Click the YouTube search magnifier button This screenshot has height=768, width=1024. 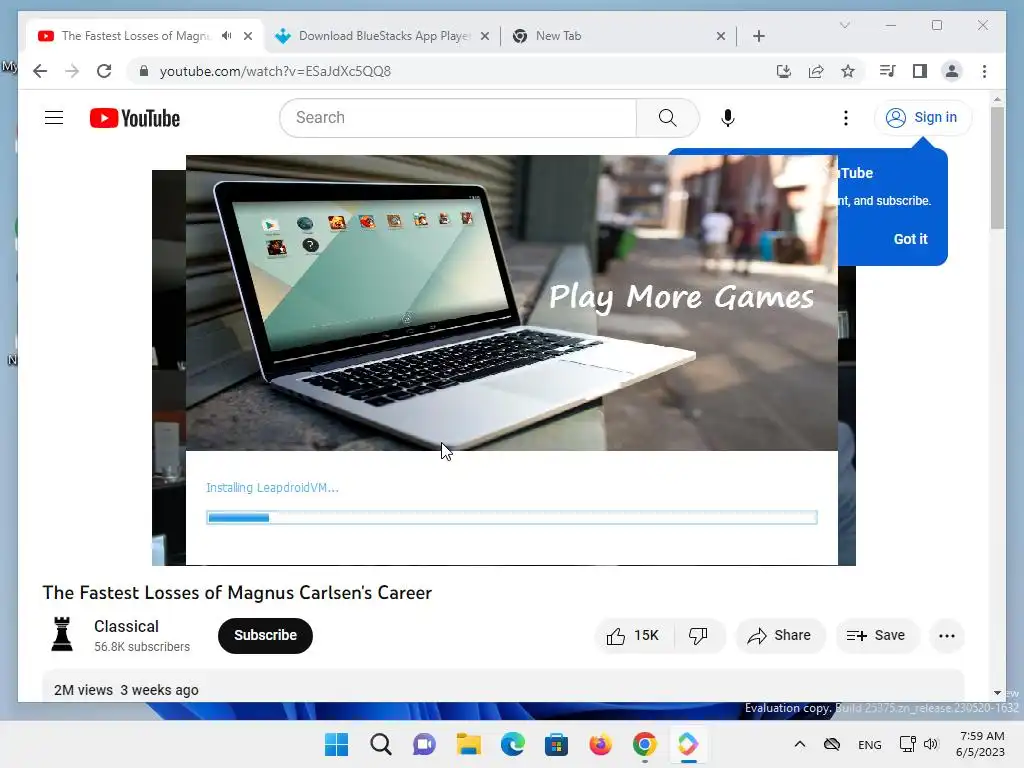coord(667,118)
